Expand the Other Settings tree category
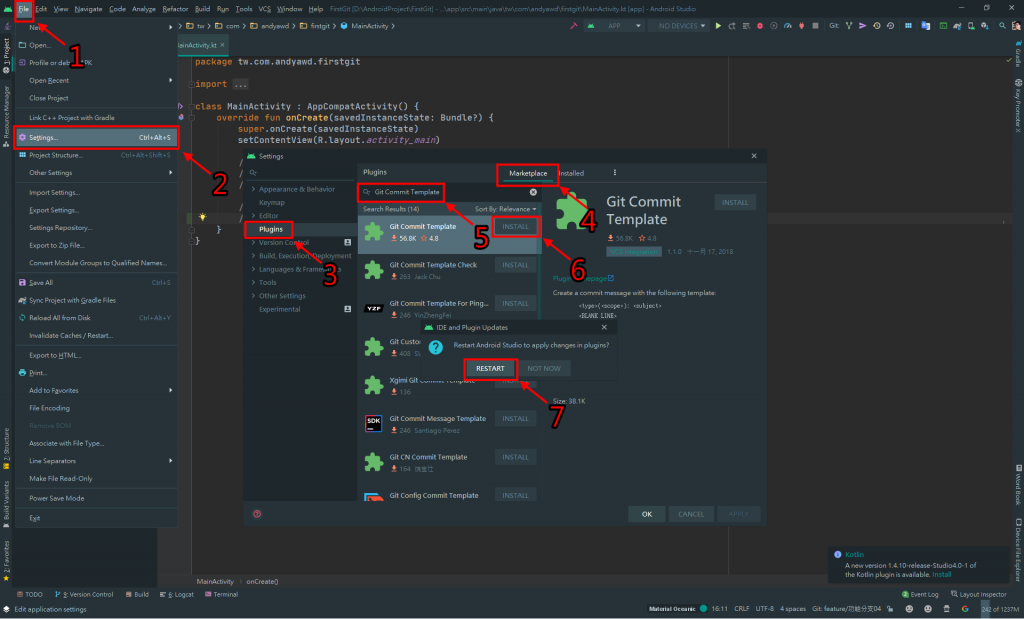The image size is (1024, 619). (253, 296)
